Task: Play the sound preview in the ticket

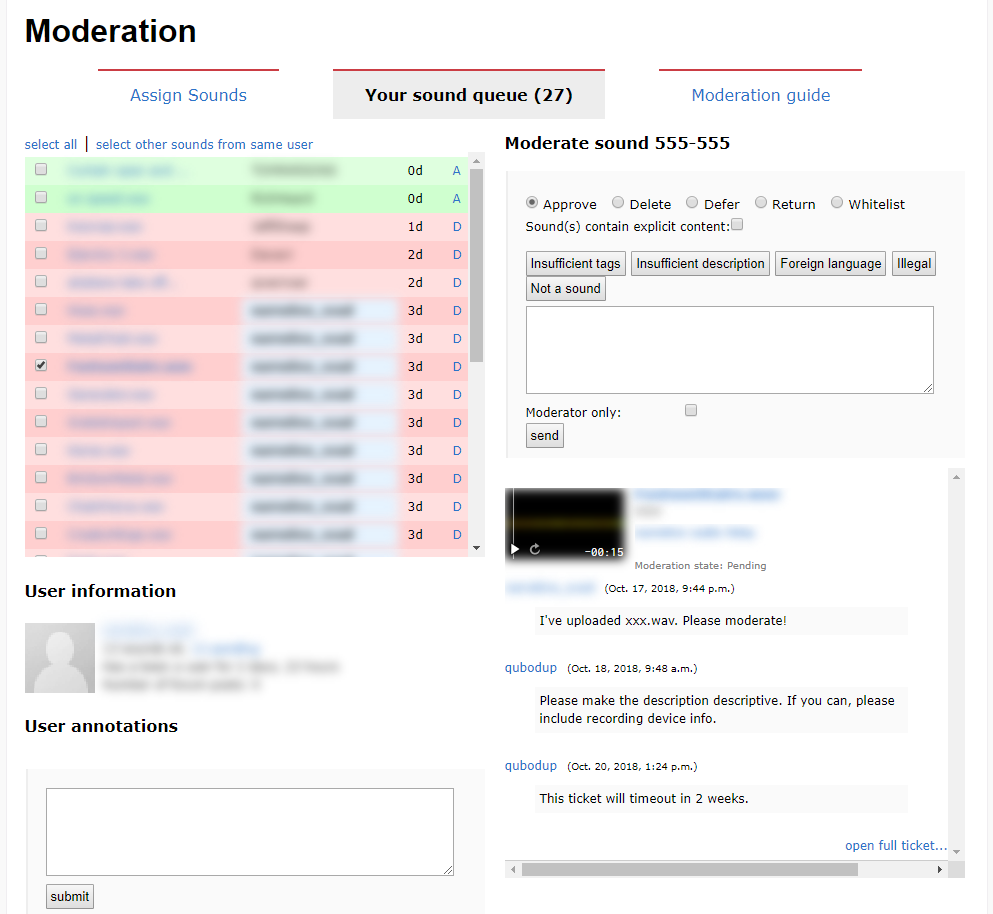Action: 514,549
